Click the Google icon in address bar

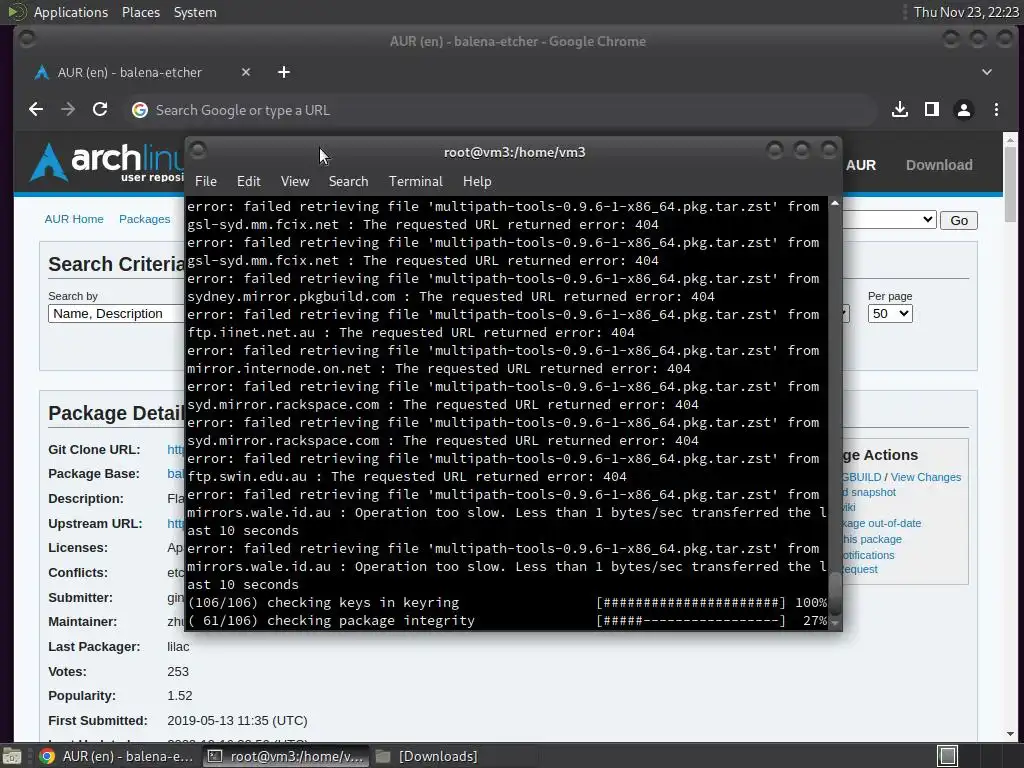(x=140, y=110)
